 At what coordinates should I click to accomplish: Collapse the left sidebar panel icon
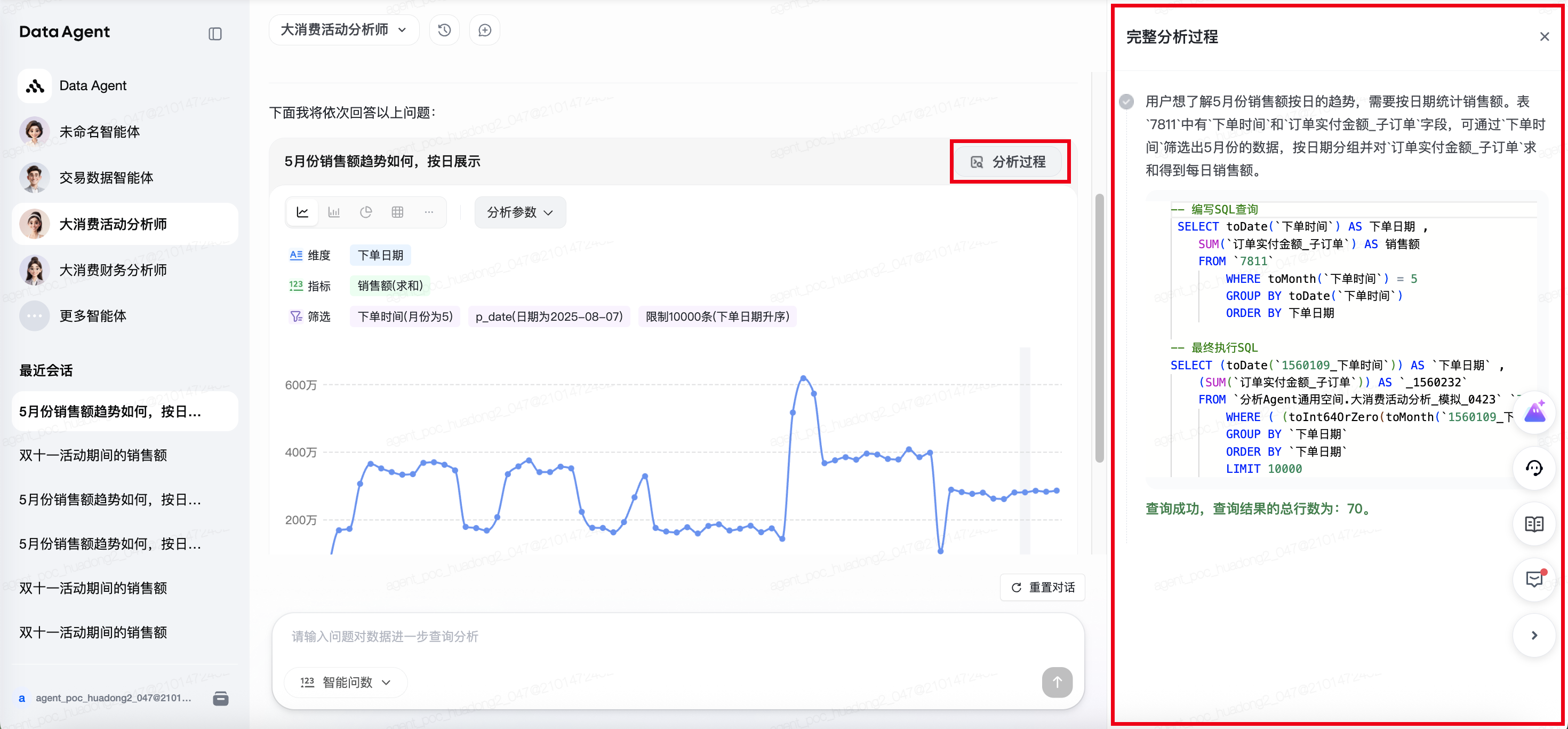tap(215, 34)
